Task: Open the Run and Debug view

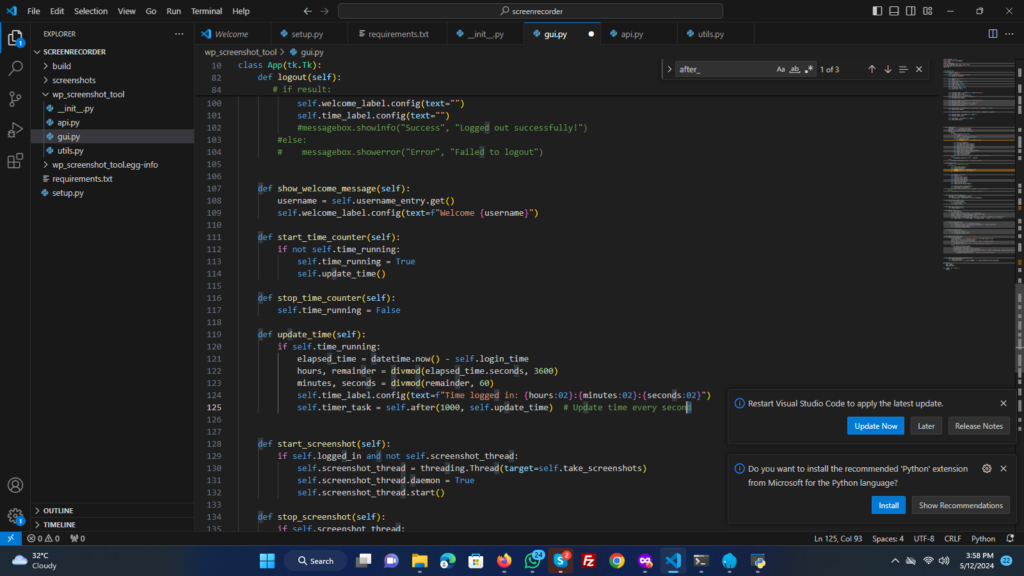Action: [15, 130]
